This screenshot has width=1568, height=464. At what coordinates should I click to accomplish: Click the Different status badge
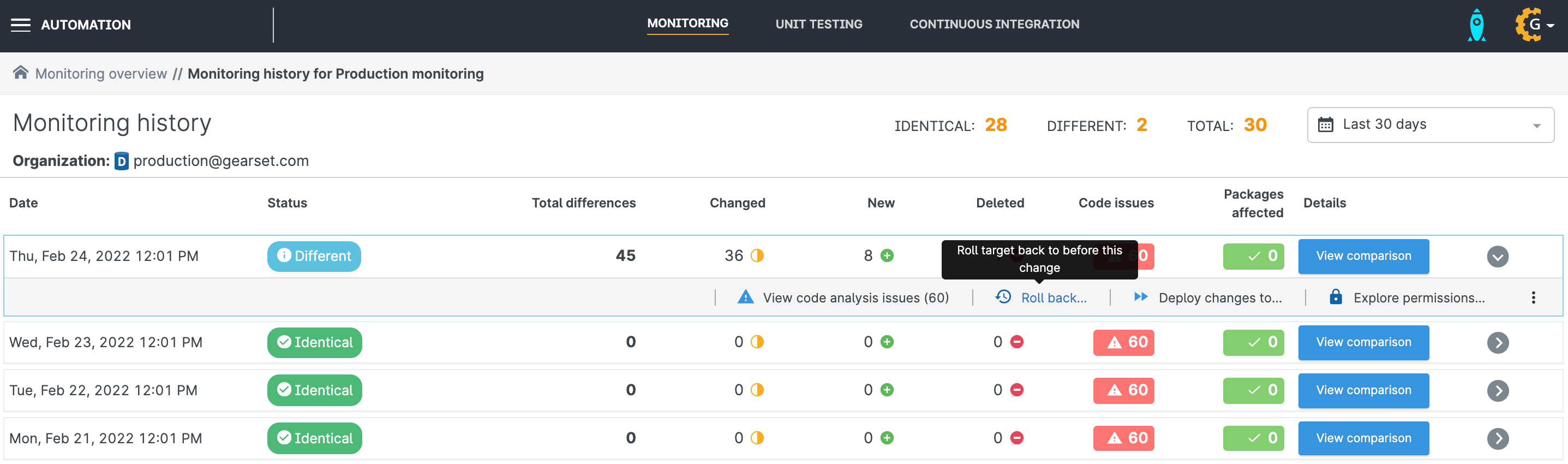[314, 257]
